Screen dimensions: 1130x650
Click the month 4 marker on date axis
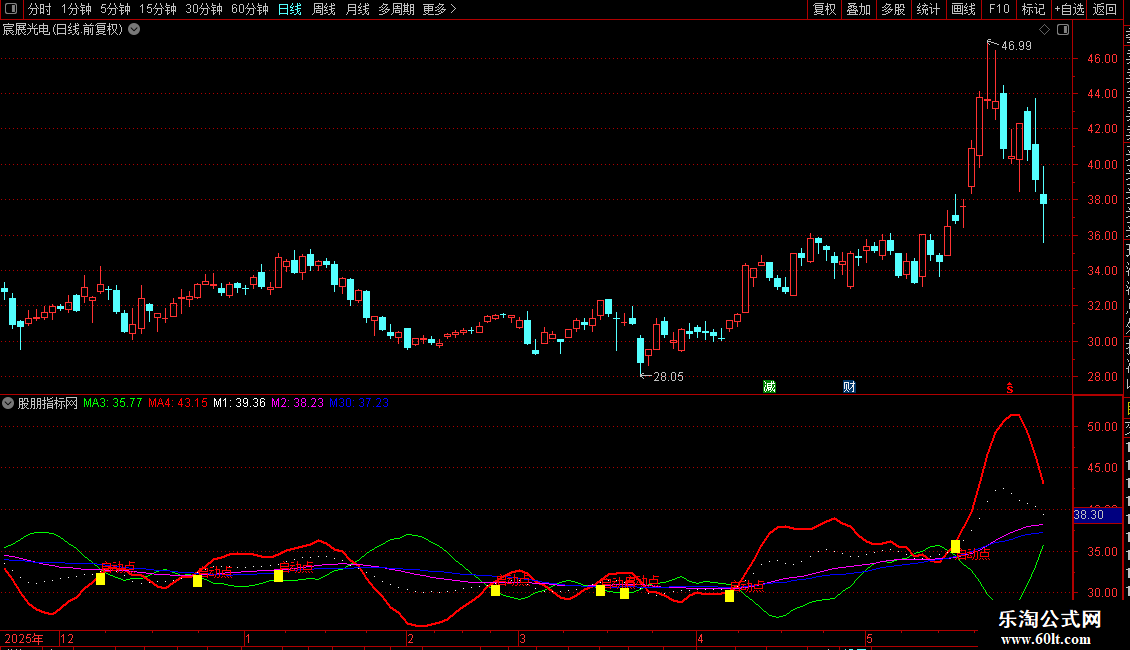click(x=700, y=639)
